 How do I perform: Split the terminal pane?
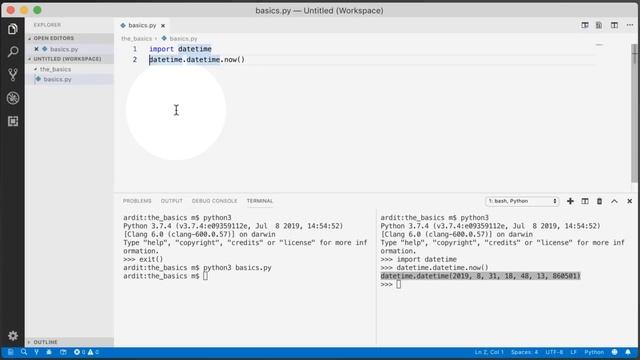pyautogui.click(x=585, y=201)
